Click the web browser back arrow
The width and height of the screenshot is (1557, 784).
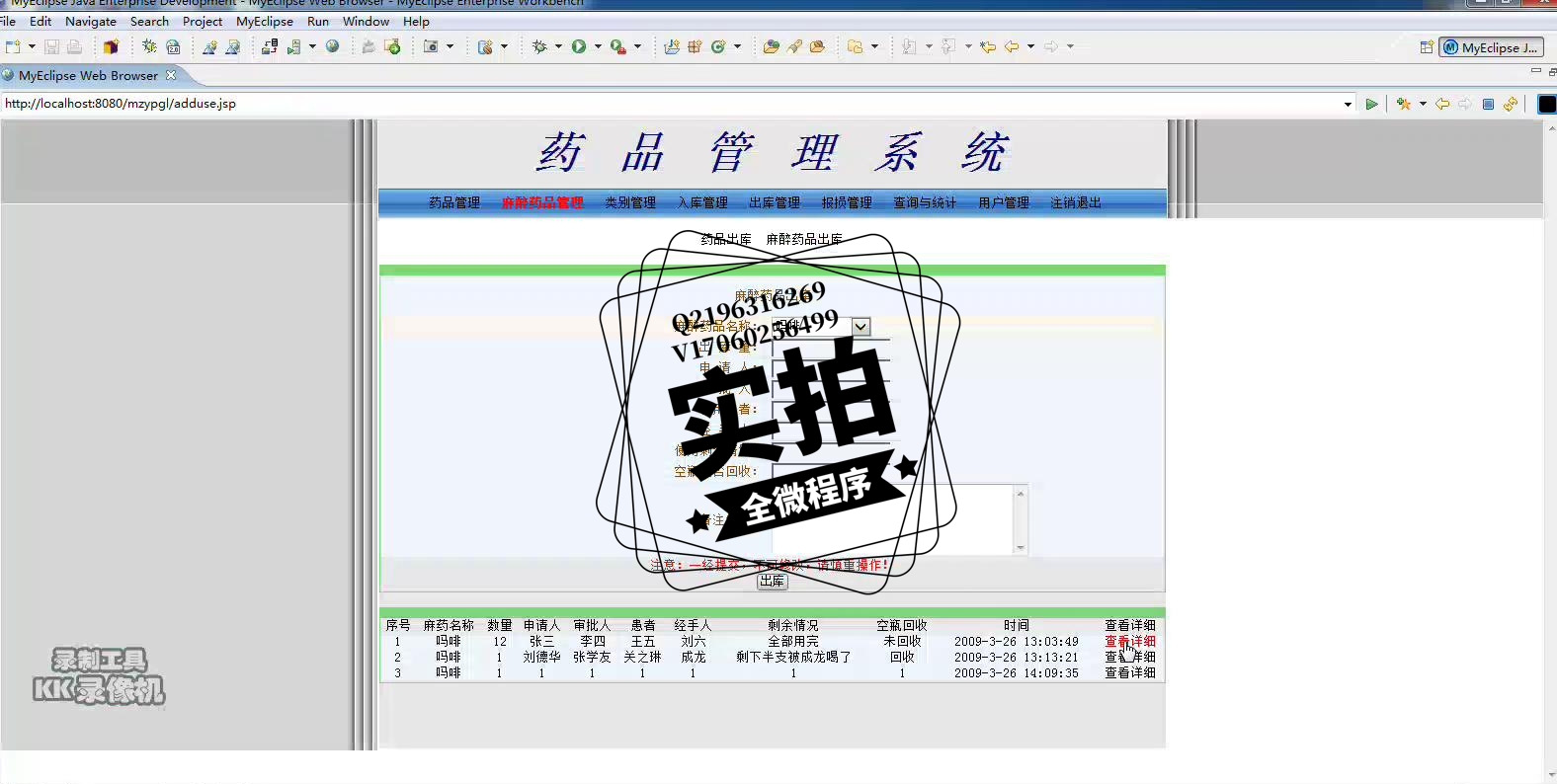point(1442,104)
